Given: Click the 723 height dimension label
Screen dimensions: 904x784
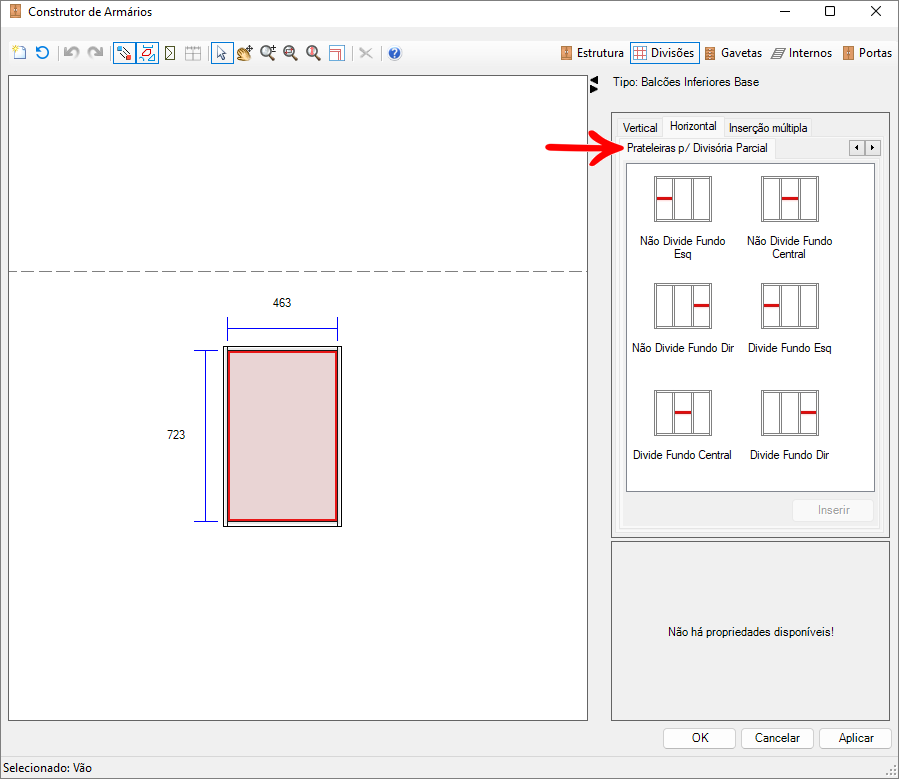Looking at the screenshot, I should [176, 435].
